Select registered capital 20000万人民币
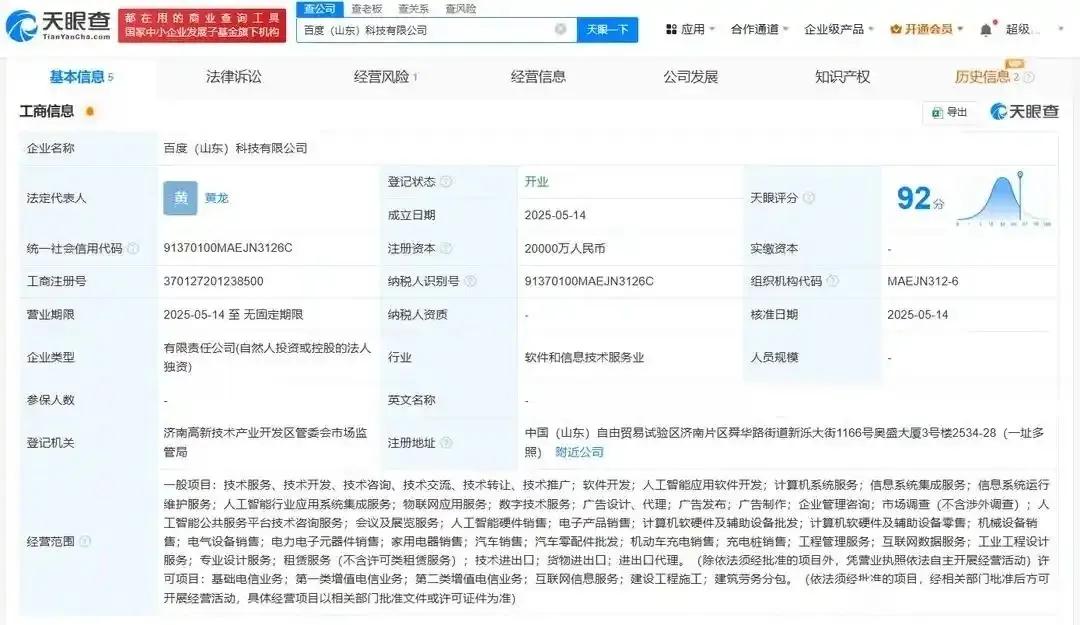 pyautogui.click(x=565, y=249)
